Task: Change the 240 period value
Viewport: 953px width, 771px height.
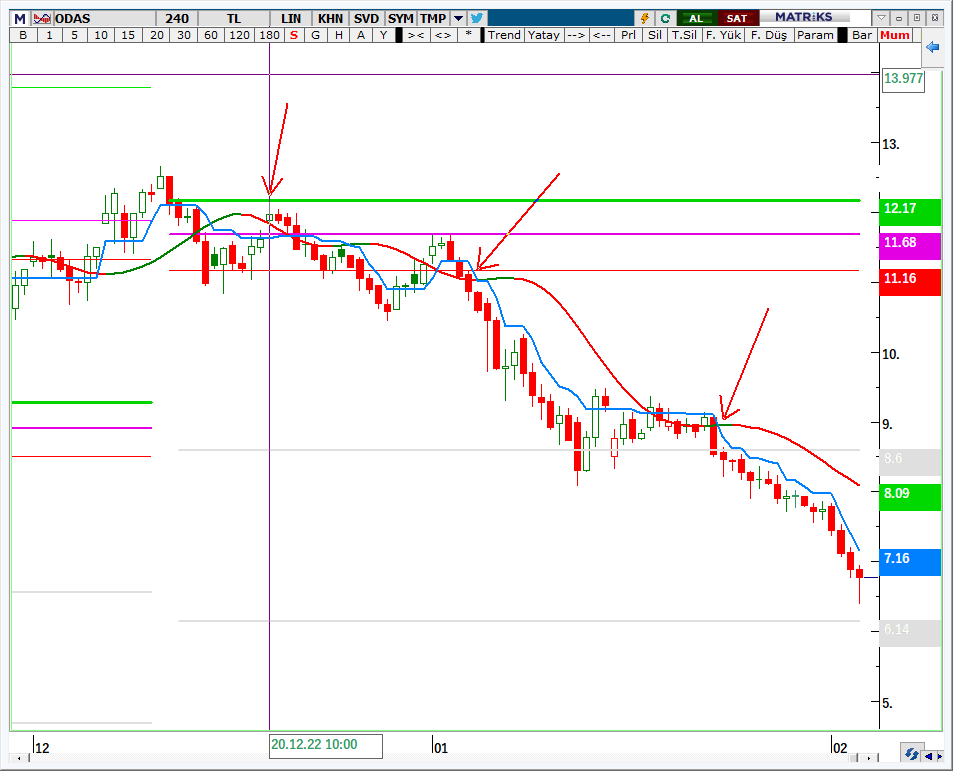Action: click(x=177, y=18)
